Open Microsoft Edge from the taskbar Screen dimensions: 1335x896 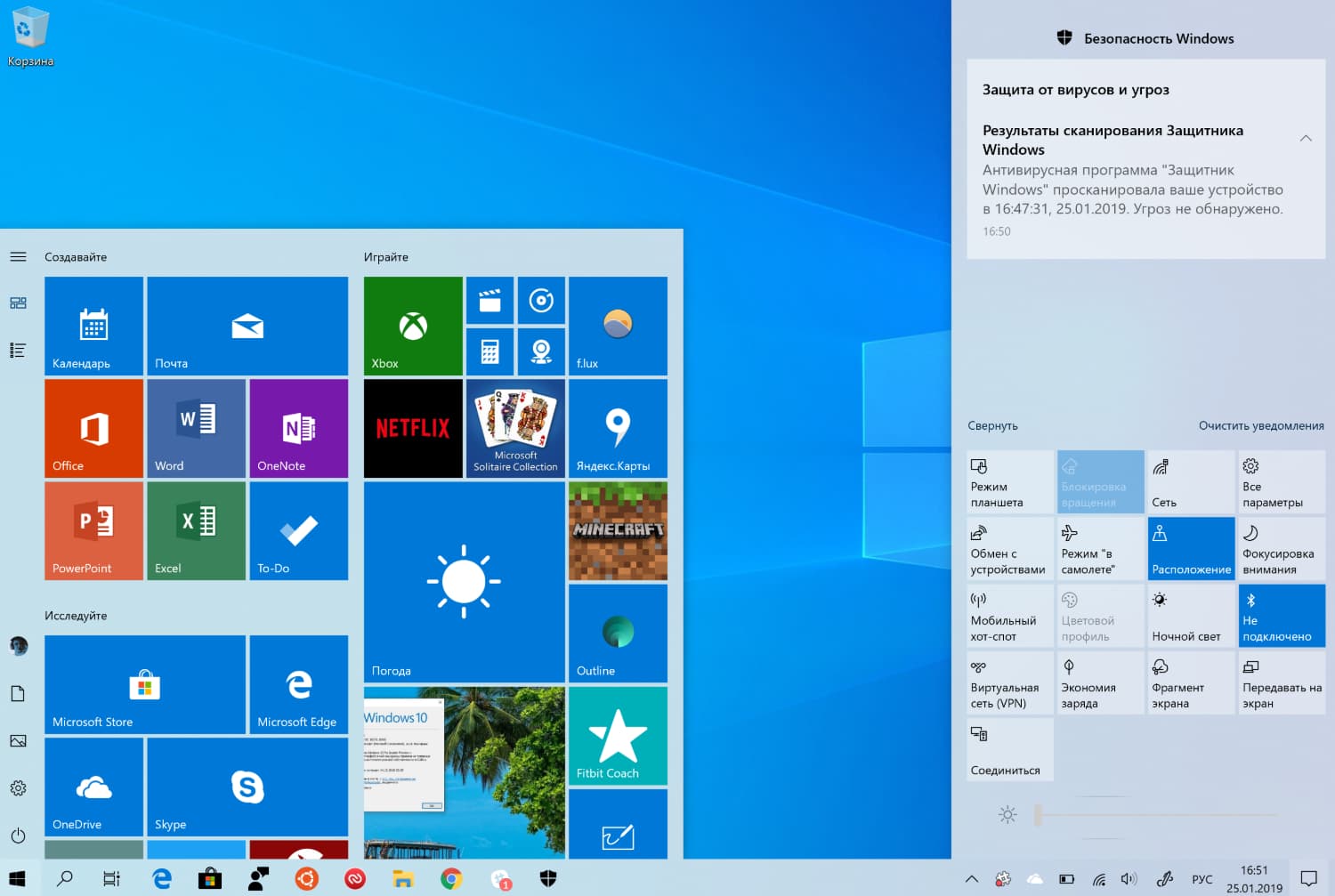point(162,879)
